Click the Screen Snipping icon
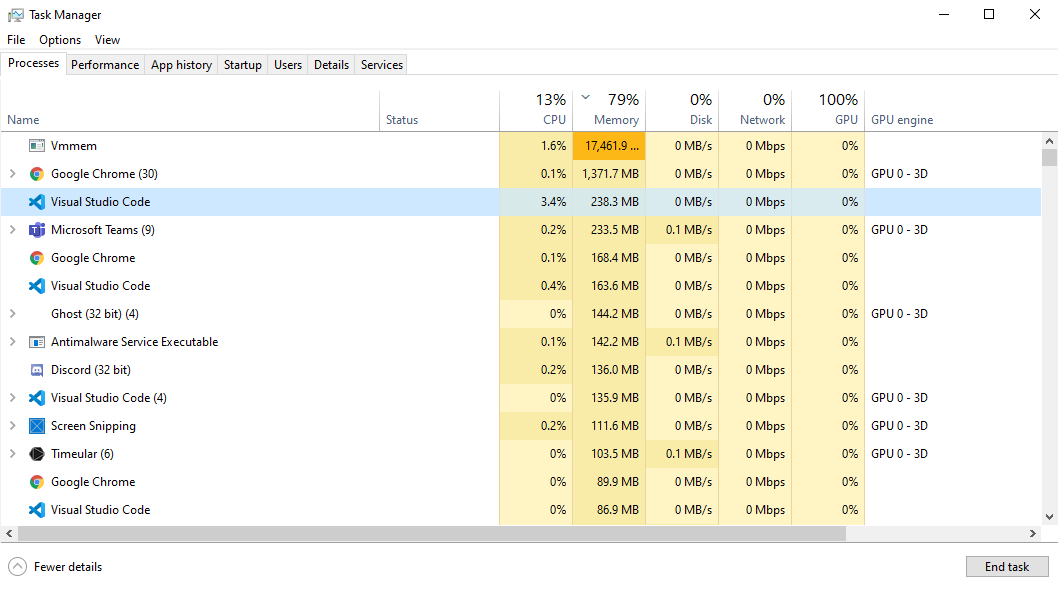1058x590 pixels. click(x=37, y=426)
